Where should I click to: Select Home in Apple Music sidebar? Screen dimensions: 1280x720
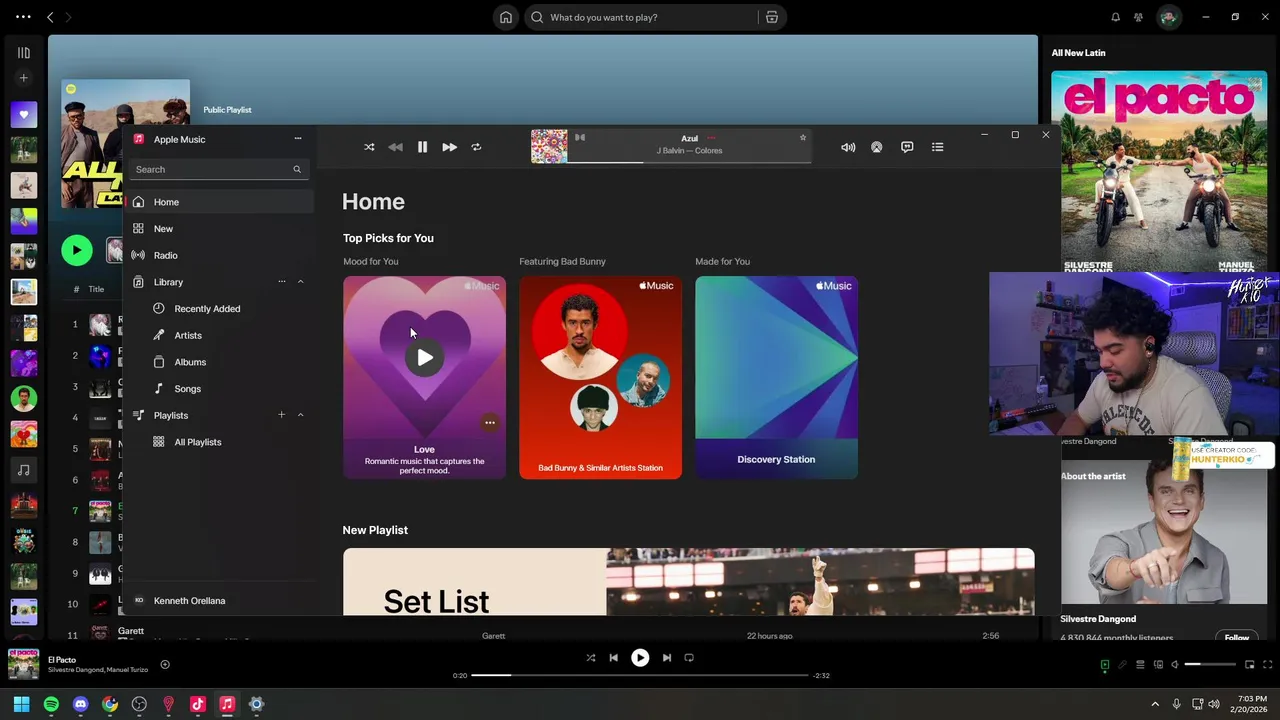tap(220, 202)
